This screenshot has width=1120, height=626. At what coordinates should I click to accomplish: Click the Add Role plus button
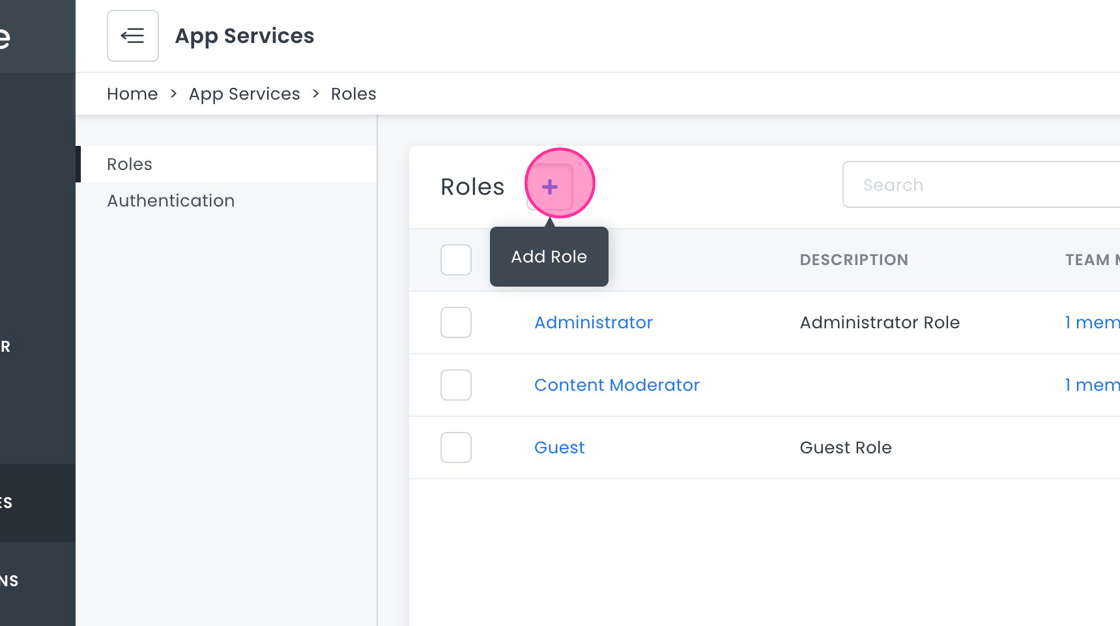tap(550, 187)
